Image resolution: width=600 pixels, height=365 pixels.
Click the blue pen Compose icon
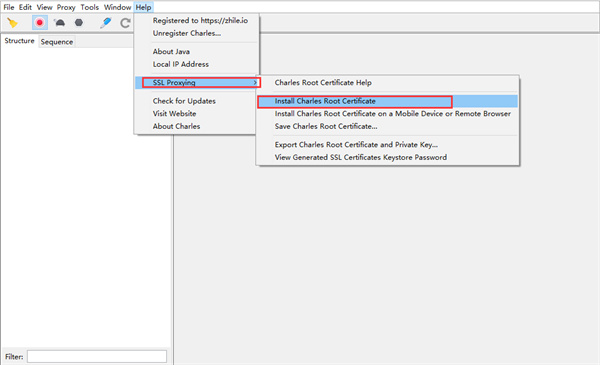(105, 23)
